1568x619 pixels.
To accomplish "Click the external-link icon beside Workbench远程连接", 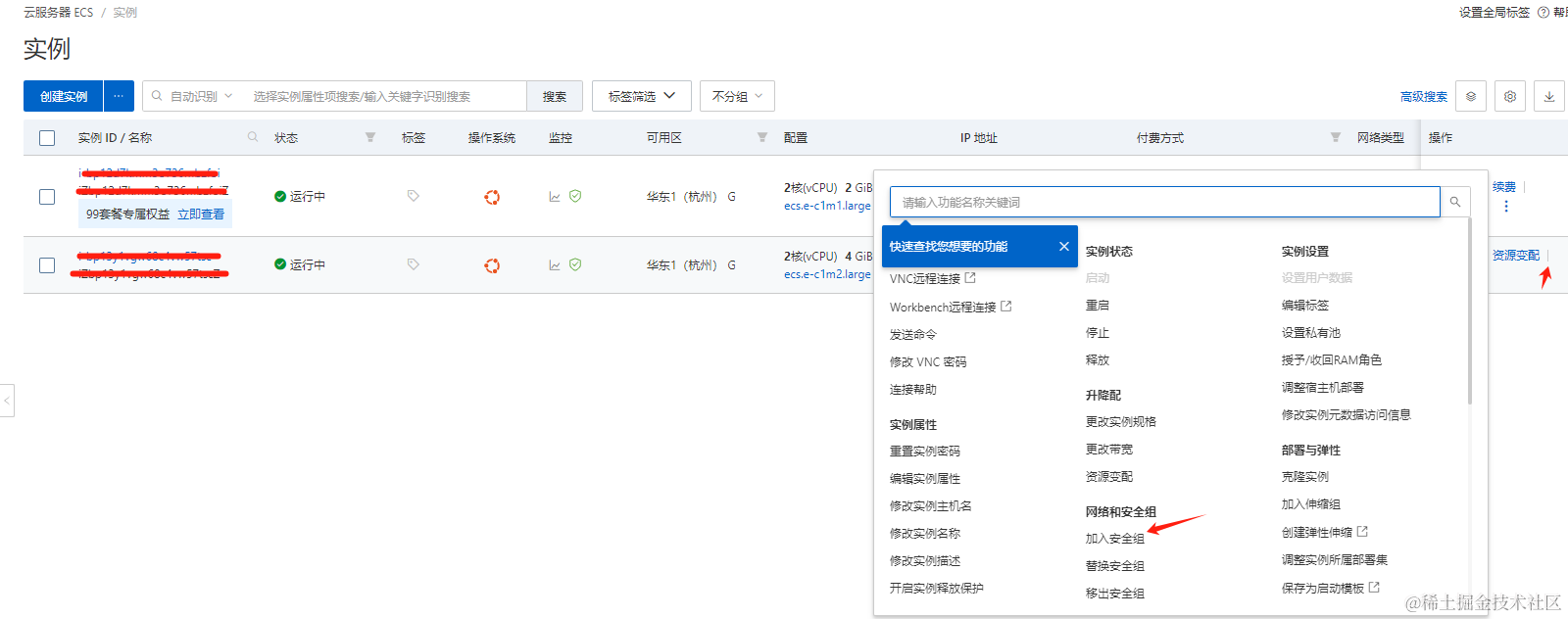I will point(1005,307).
